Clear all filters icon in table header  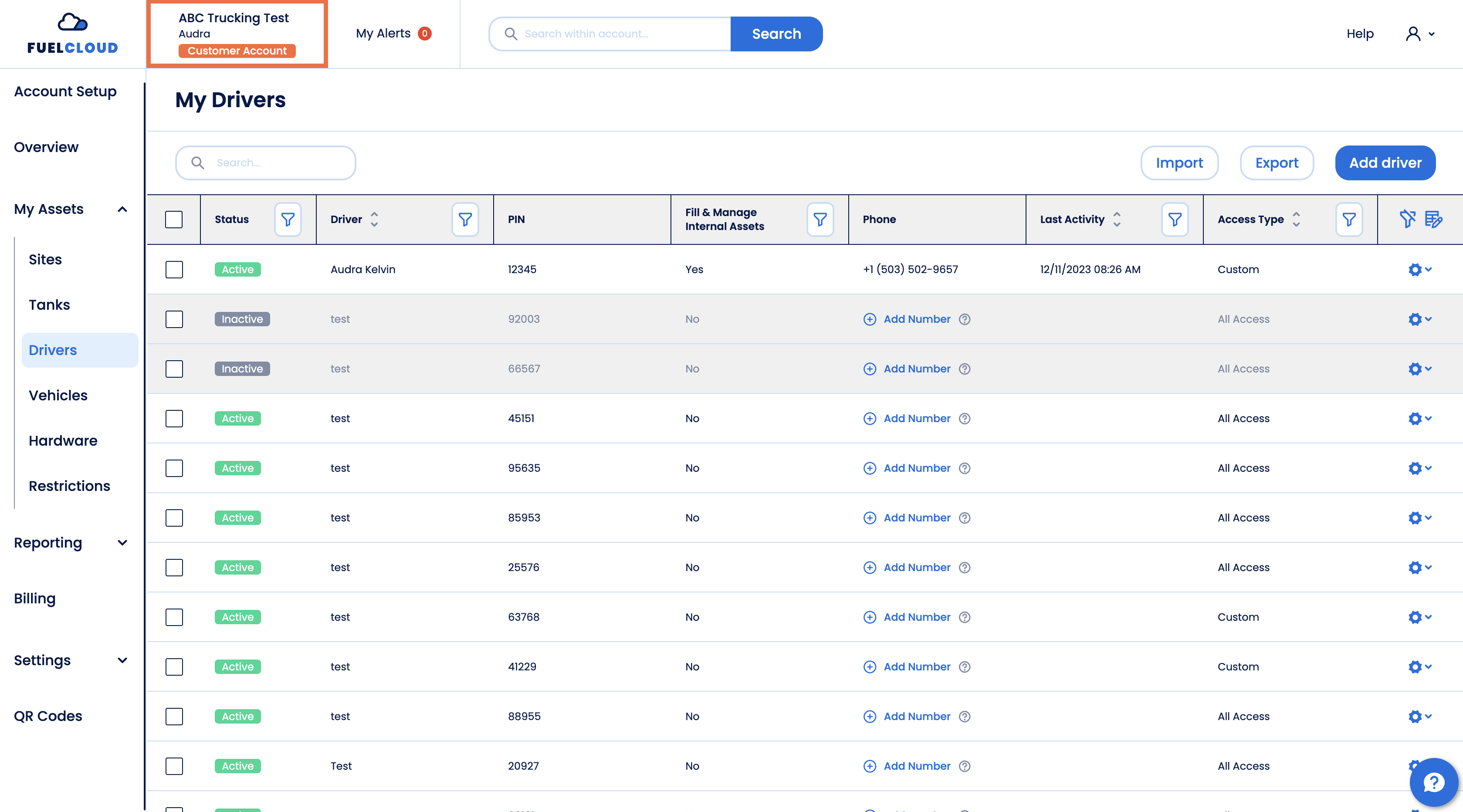(x=1407, y=219)
